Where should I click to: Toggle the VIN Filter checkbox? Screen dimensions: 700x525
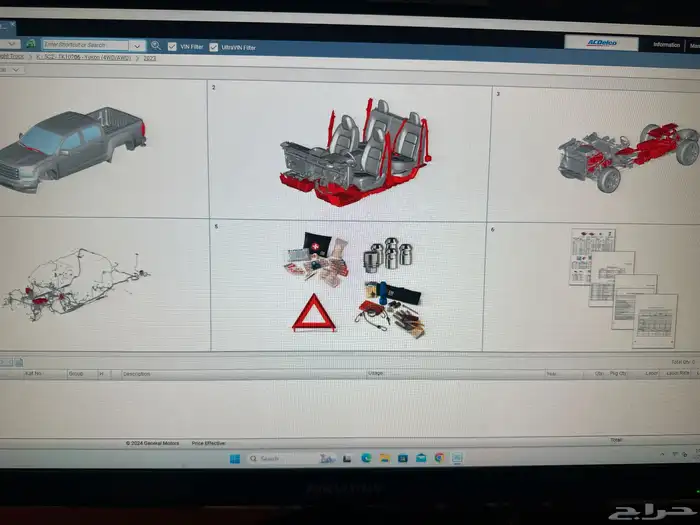coord(172,46)
